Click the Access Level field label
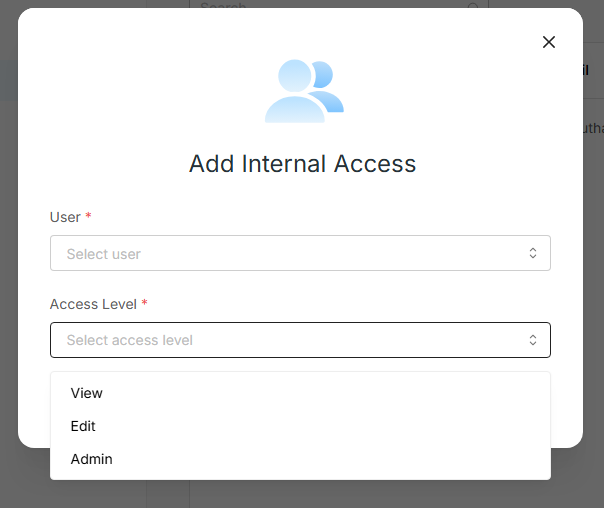 [x=93, y=304]
